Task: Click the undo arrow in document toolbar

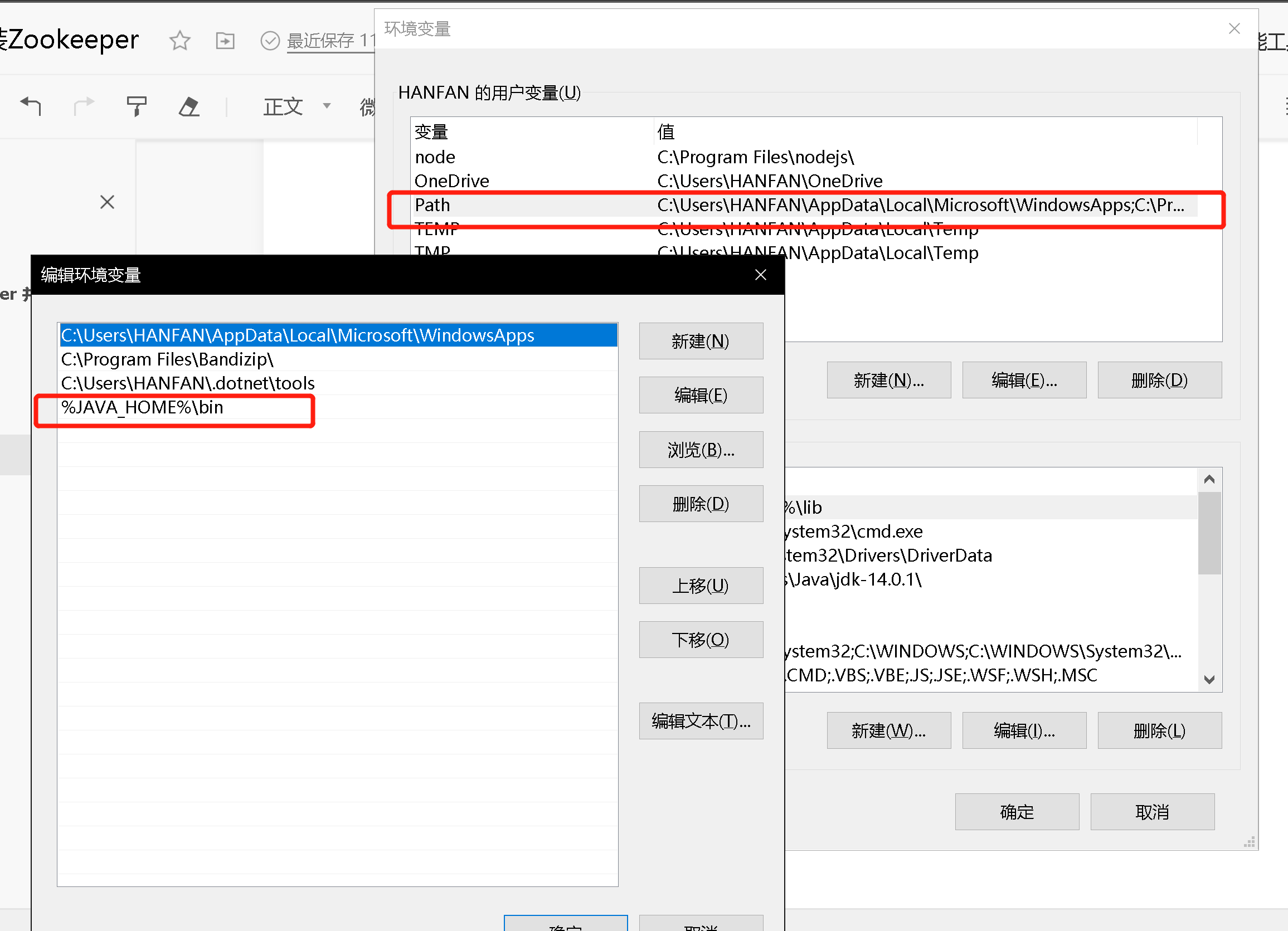Action: pyautogui.click(x=31, y=106)
